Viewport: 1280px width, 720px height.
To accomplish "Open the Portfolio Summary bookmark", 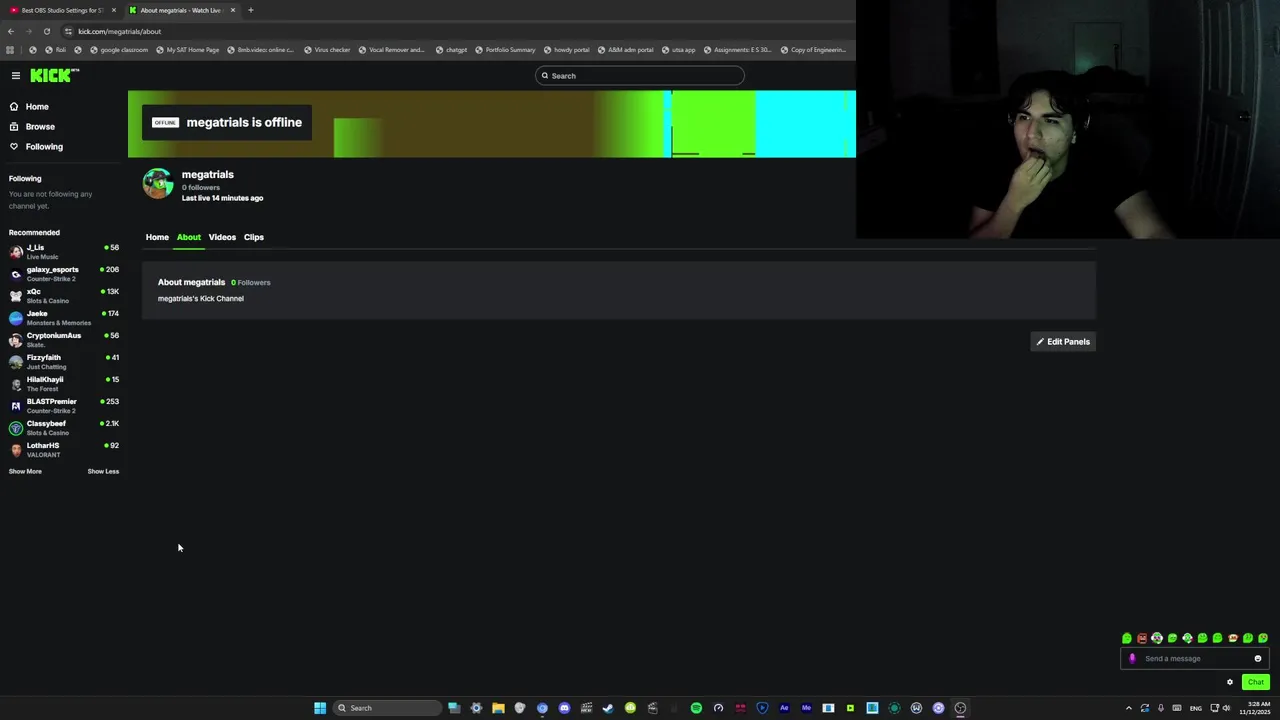I will pyautogui.click(x=505, y=50).
